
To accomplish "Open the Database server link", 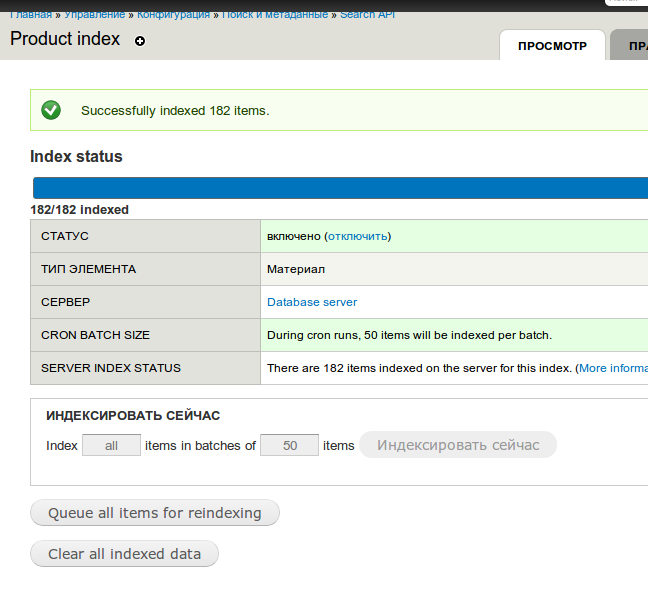I will [x=312, y=302].
